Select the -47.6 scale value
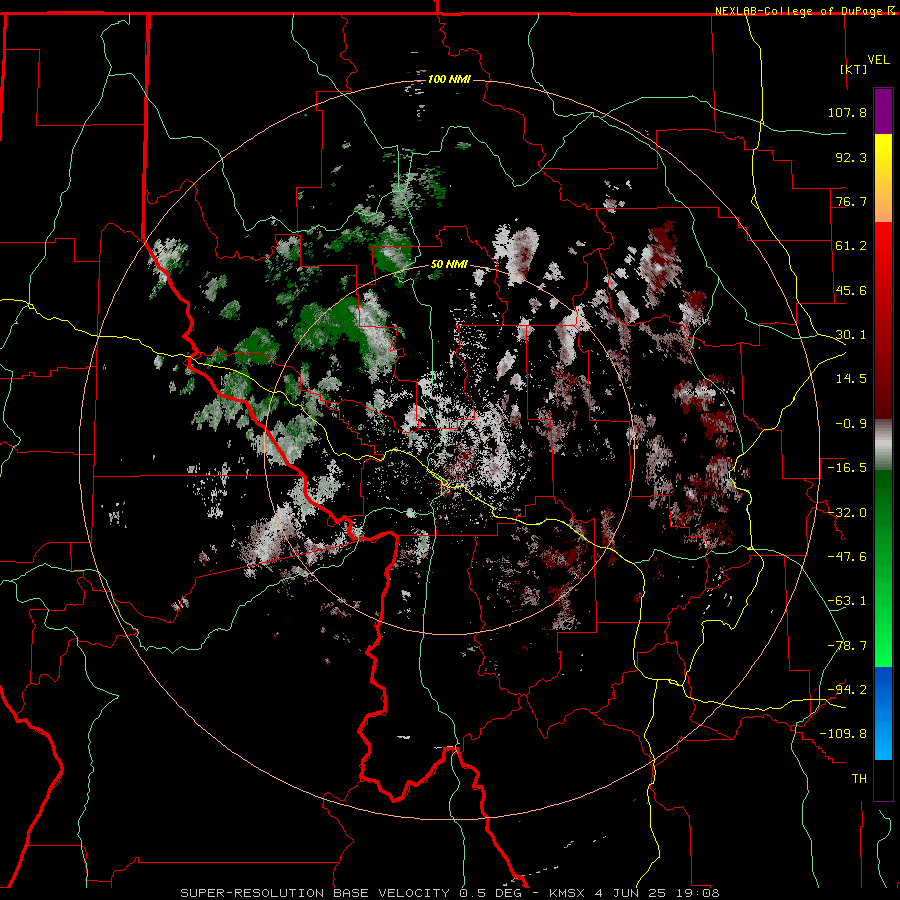The image size is (900, 900). click(847, 557)
